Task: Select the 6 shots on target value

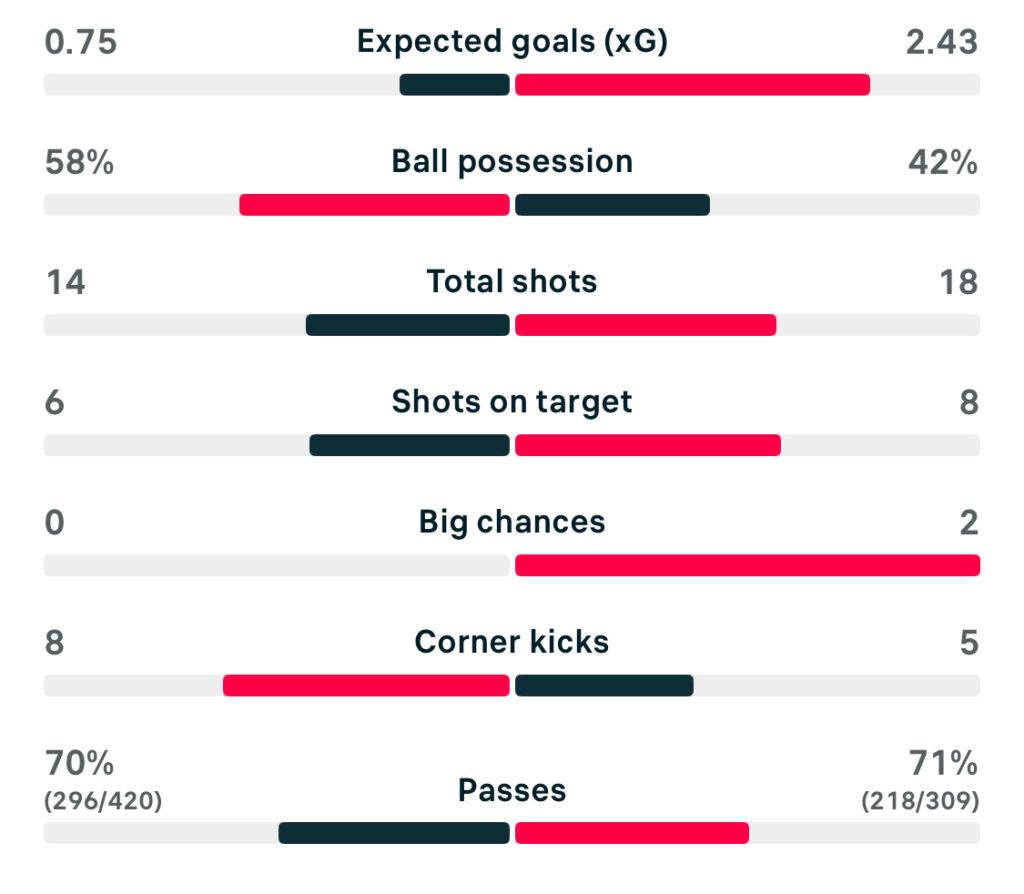Action: click(x=55, y=402)
